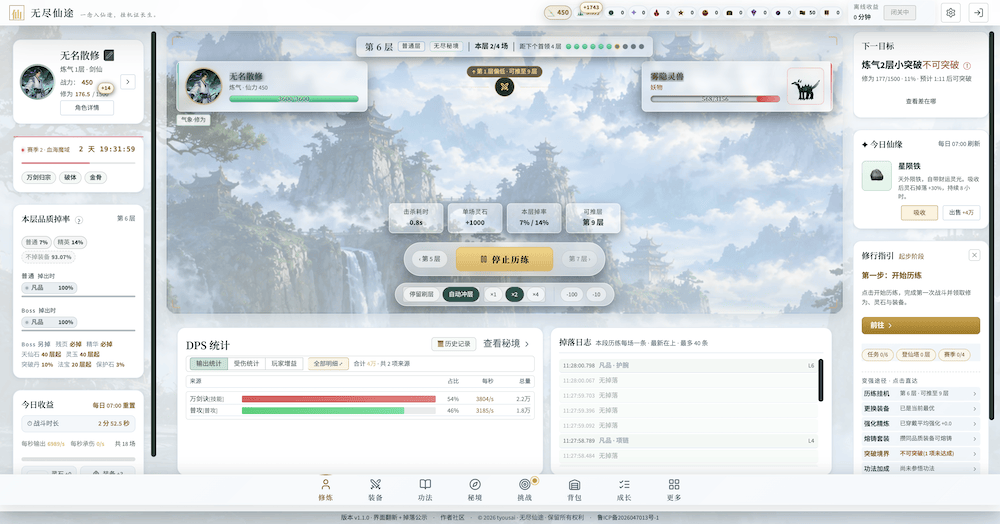Click the 查看差在哪 link
Image resolution: width=1000 pixels, height=524 pixels.
click(x=920, y=101)
